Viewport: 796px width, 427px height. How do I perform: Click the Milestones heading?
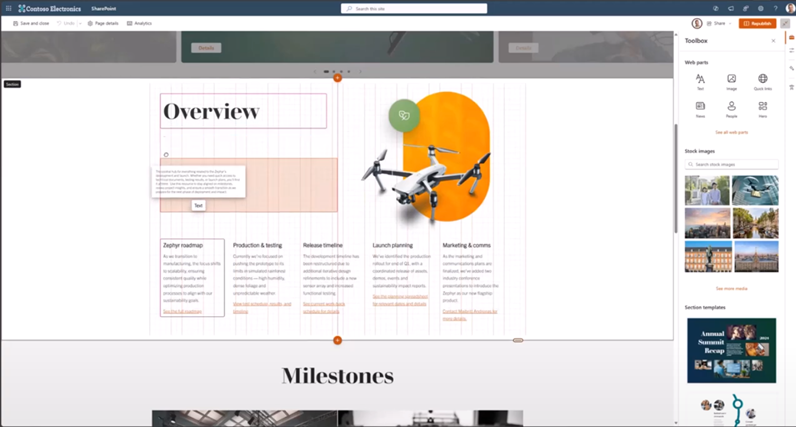click(338, 376)
